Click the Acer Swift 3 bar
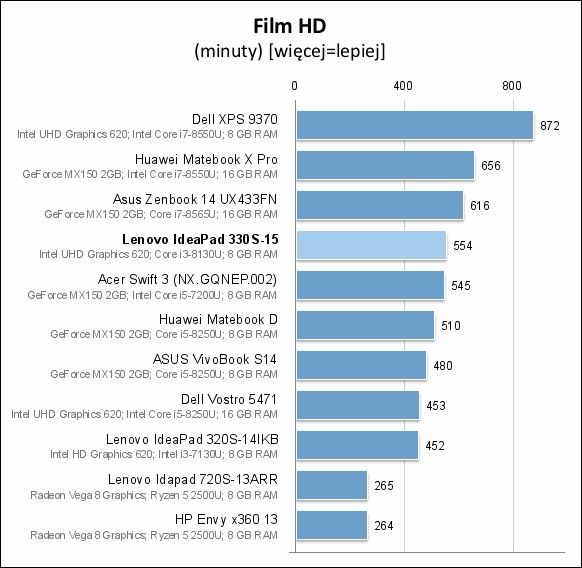The height and width of the screenshot is (568, 582). [x=370, y=285]
